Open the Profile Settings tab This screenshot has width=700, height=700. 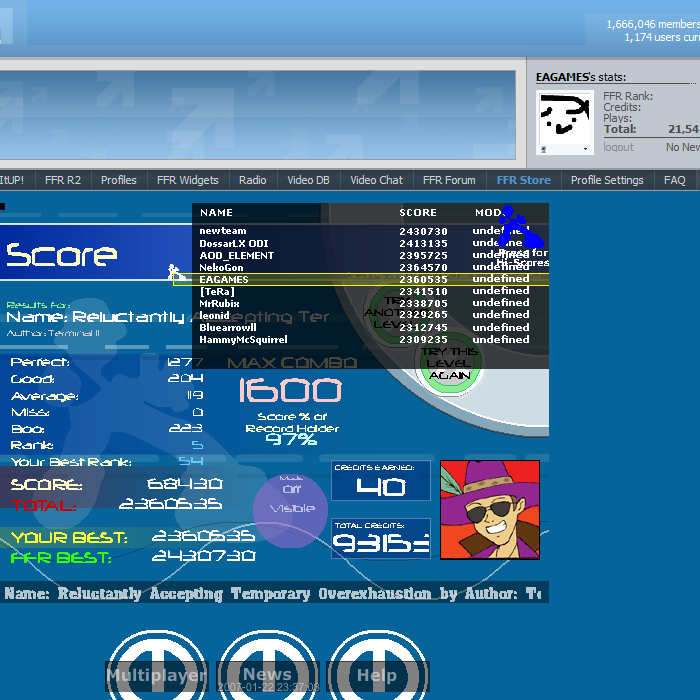607,180
